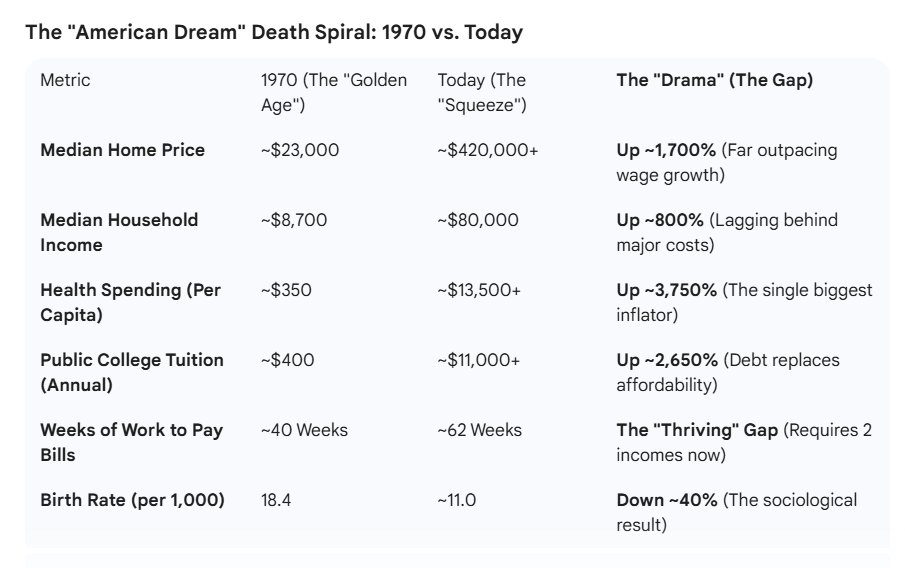Click the Up ~800% gap text
Viewport: 905px width, 568px height.
pyautogui.click(x=660, y=220)
